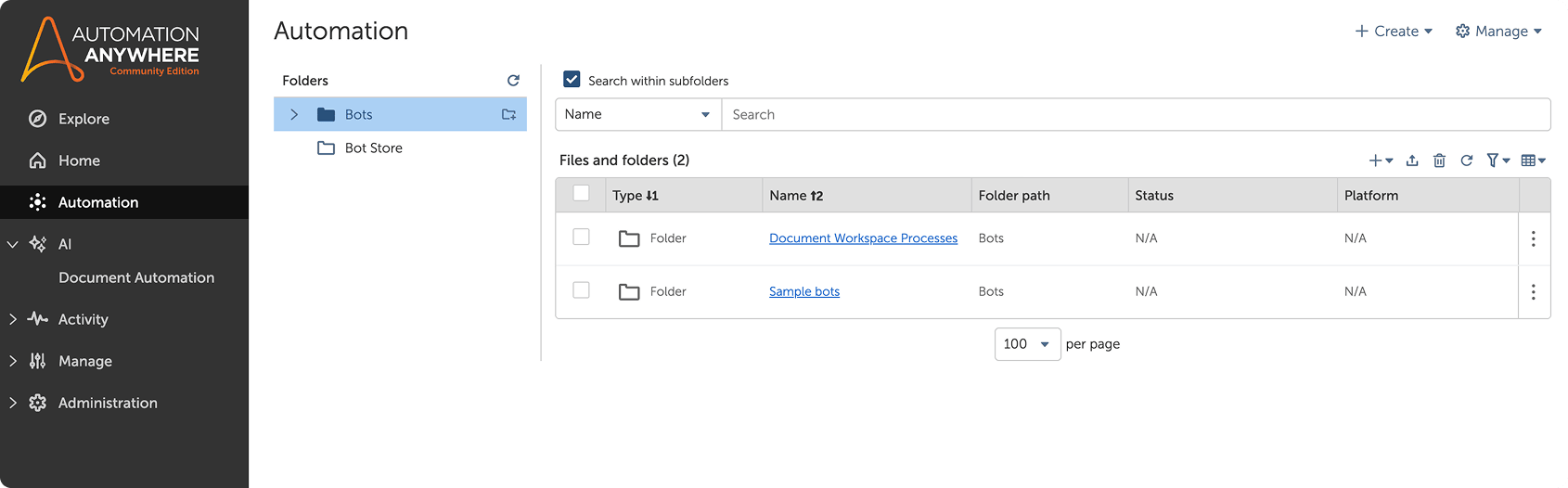Screen dimensions: 1568x488
Task: Open the customize columns menu
Action: (1533, 161)
